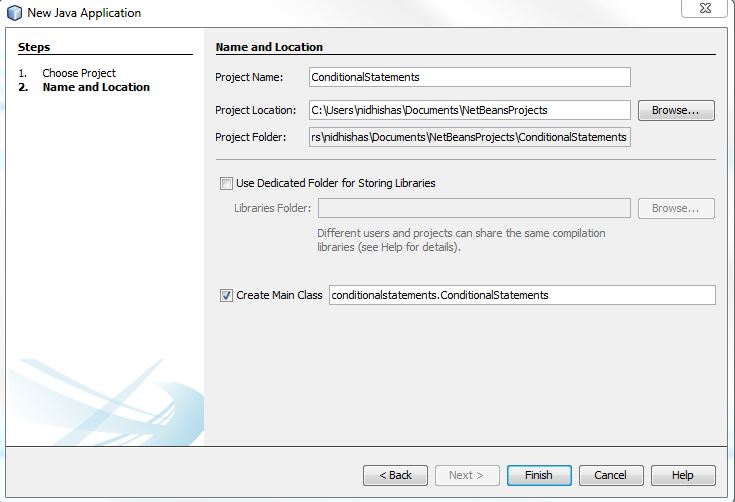
Task: Click the greyed-out Next button
Action: [x=467, y=475]
